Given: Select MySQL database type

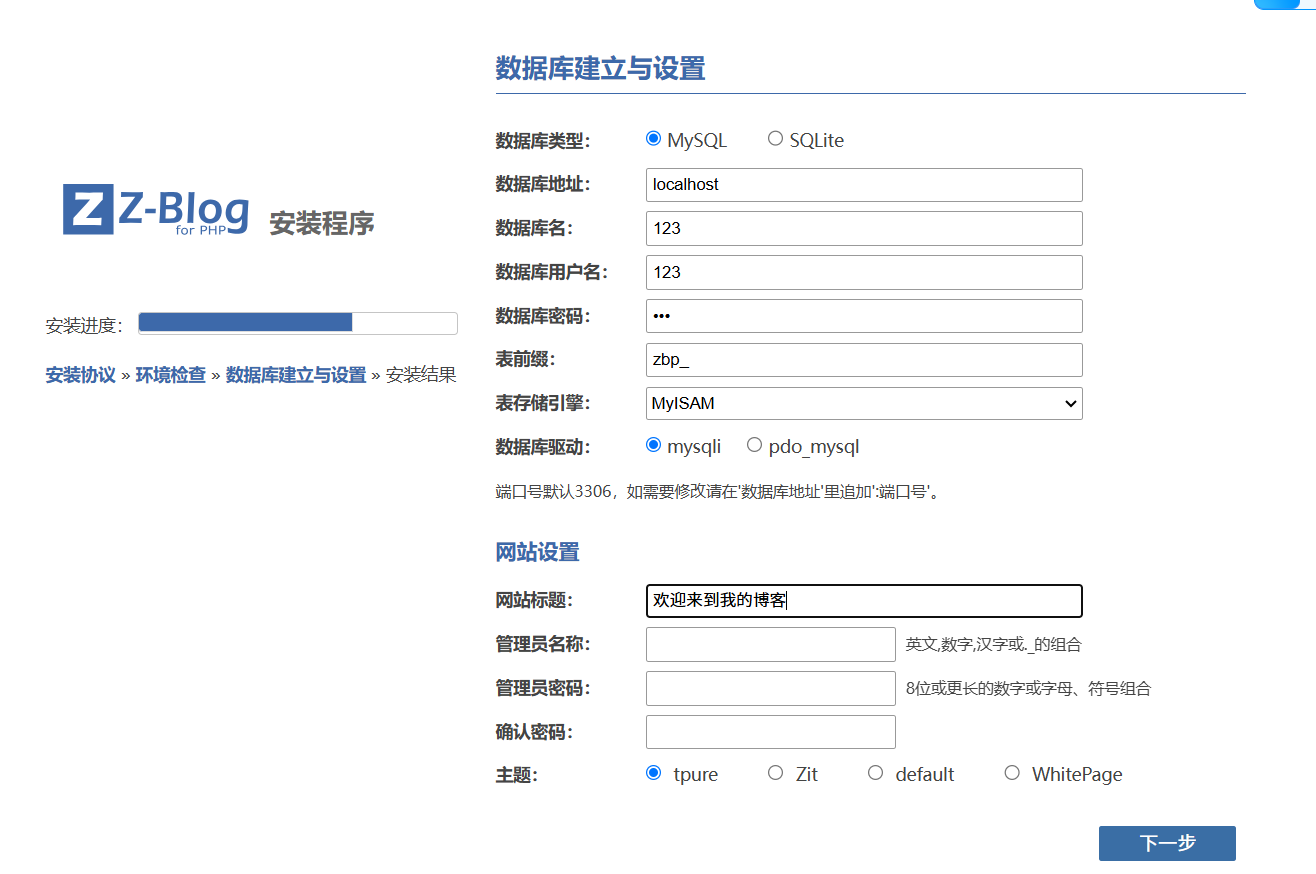Looking at the screenshot, I should pyautogui.click(x=654, y=139).
